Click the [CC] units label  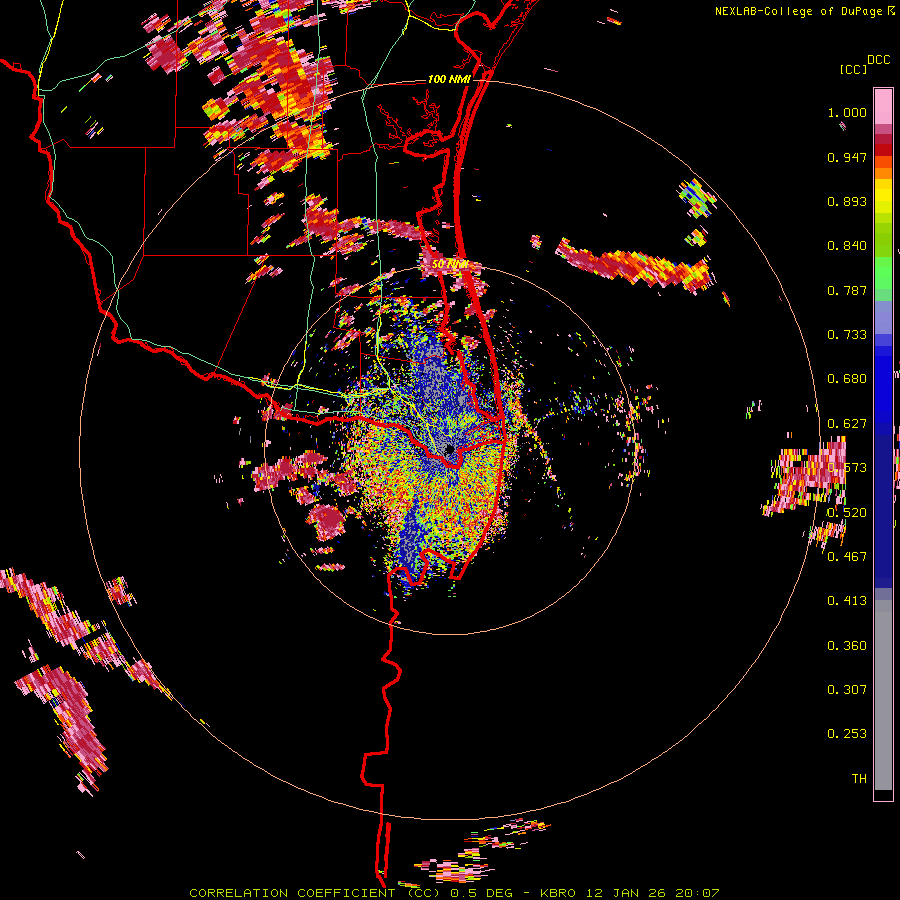(x=853, y=69)
